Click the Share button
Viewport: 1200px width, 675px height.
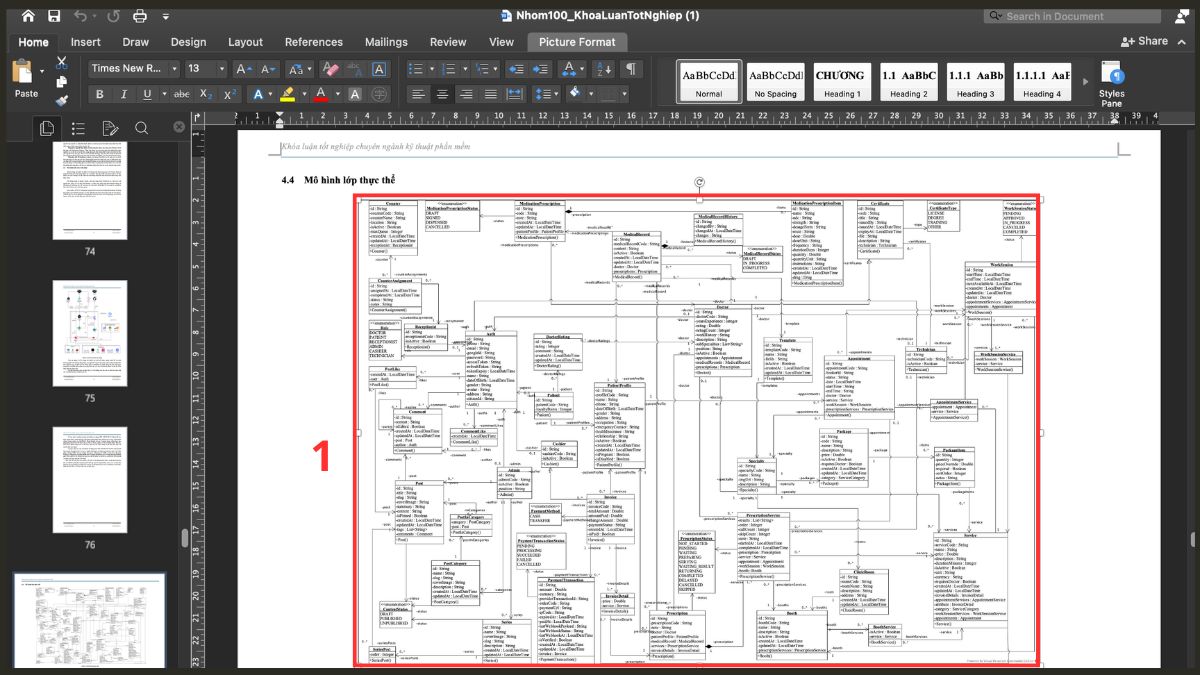pyautogui.click(x=1145, y=41)
